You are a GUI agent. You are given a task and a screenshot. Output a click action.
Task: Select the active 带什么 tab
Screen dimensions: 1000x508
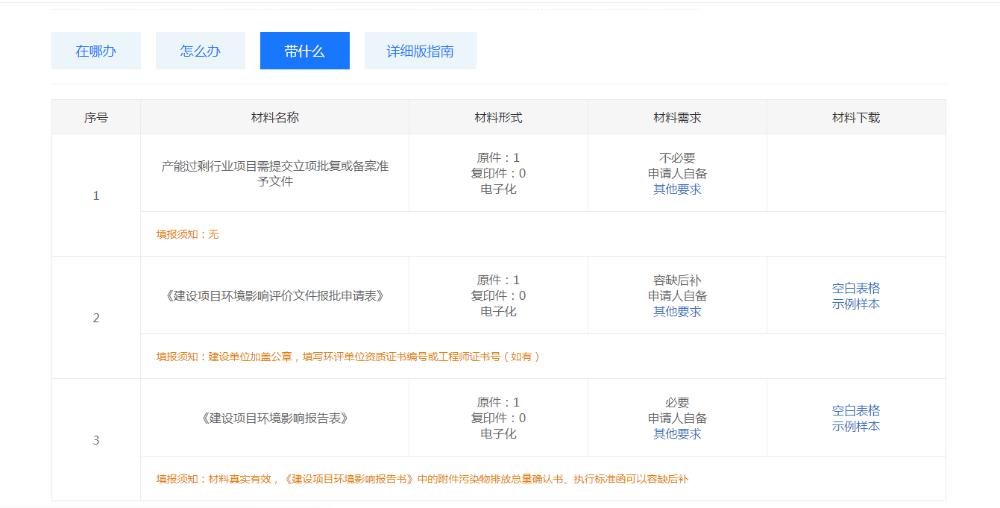(x=304, y=51)
